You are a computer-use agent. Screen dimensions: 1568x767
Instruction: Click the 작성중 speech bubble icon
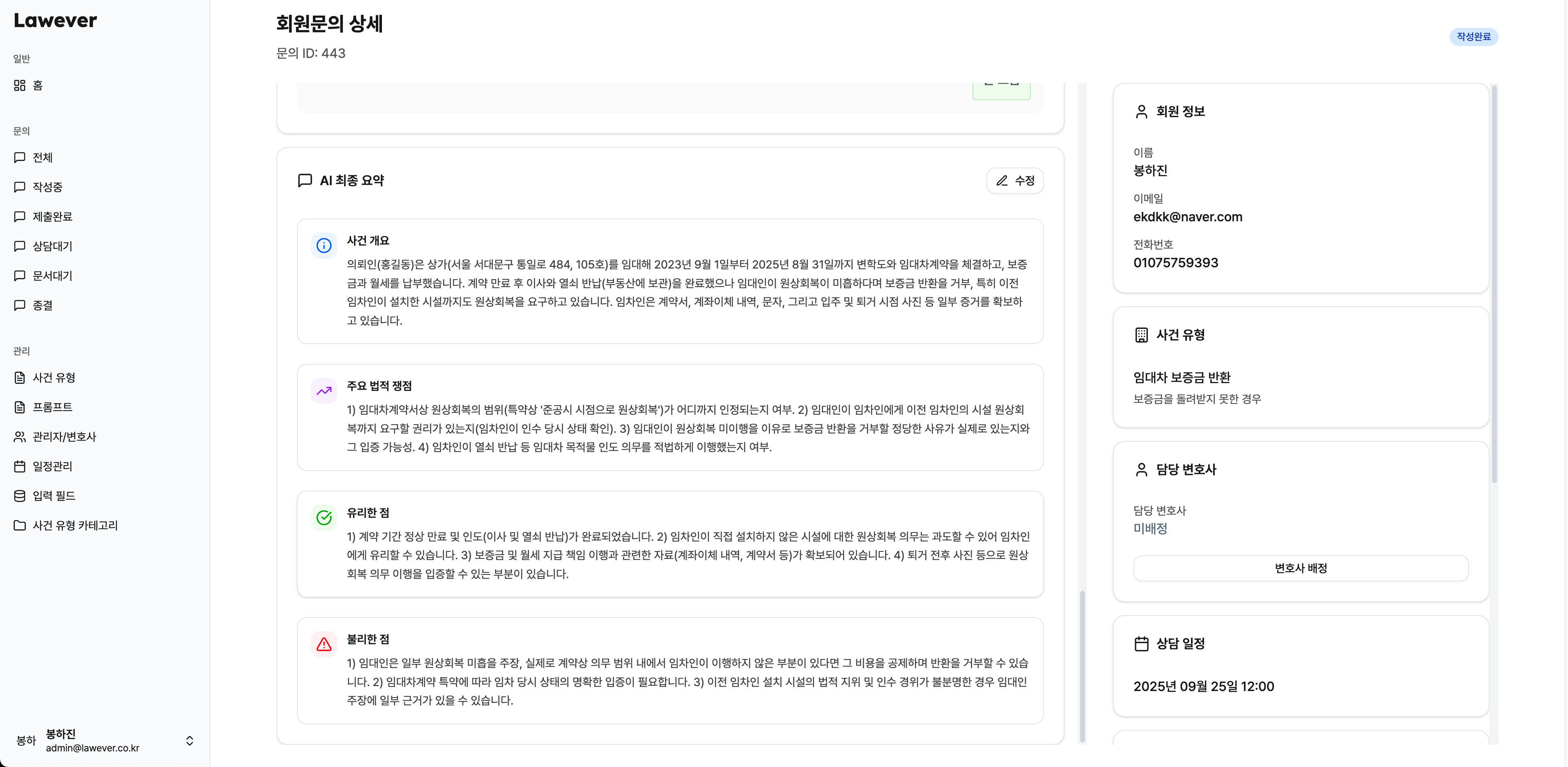19,187
